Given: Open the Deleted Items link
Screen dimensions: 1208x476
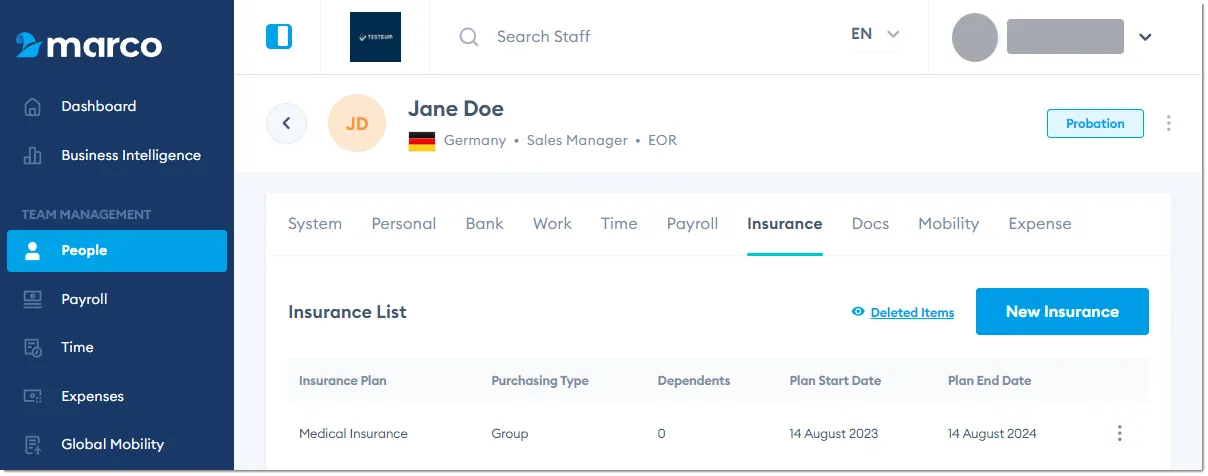Looking at the screenshot, I should (x=912, y=313).
